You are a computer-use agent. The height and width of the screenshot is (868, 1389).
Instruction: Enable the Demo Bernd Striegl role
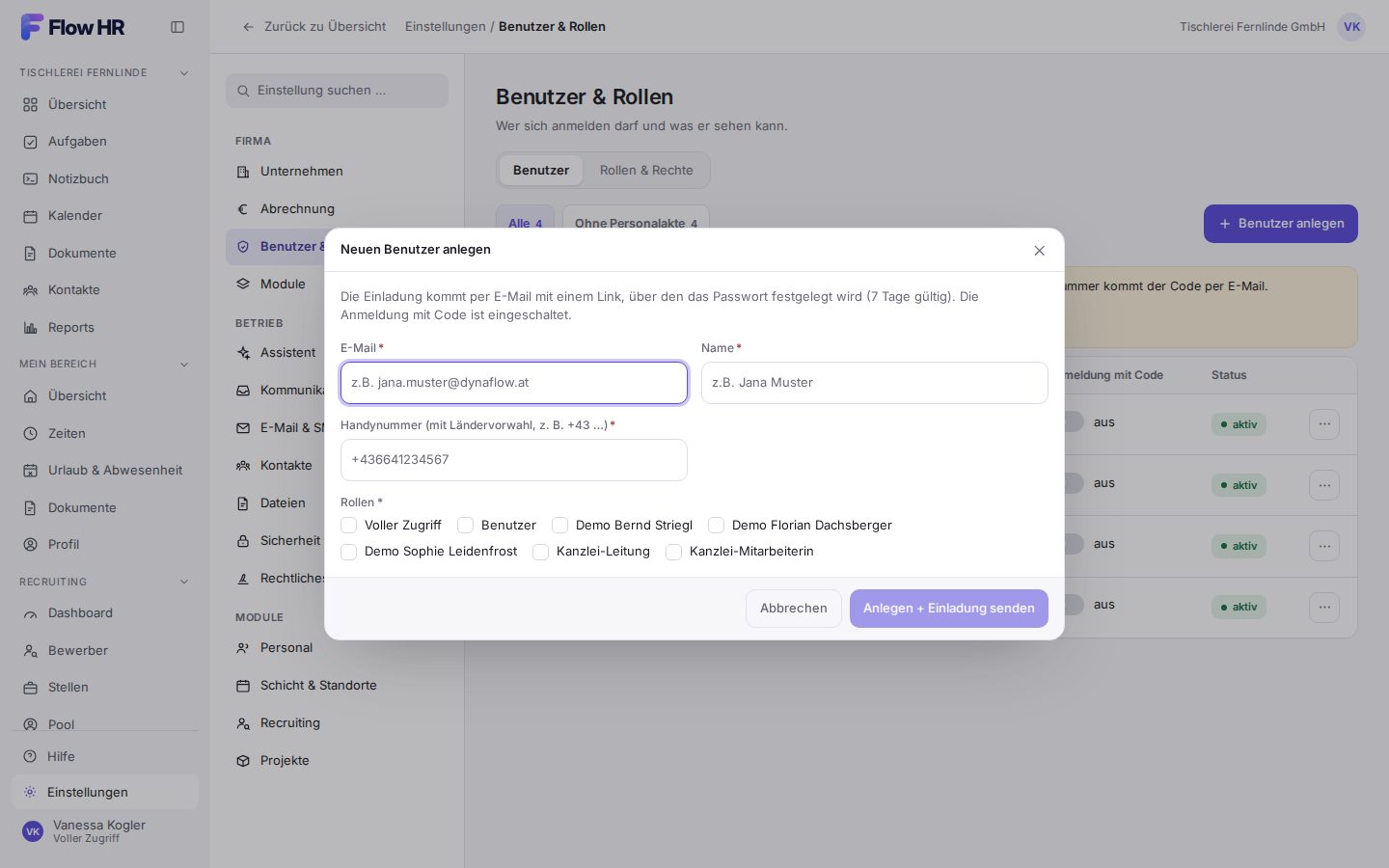[560, 526]
